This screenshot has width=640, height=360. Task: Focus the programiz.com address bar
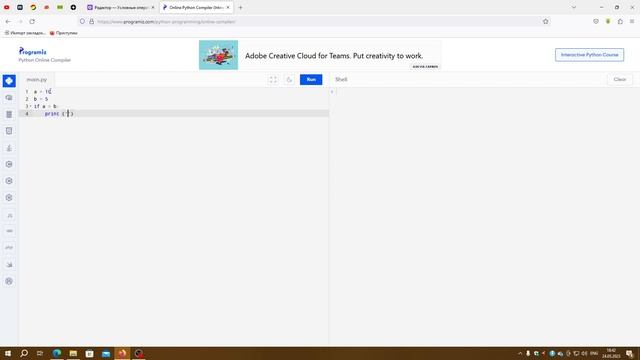coord(314,21)
